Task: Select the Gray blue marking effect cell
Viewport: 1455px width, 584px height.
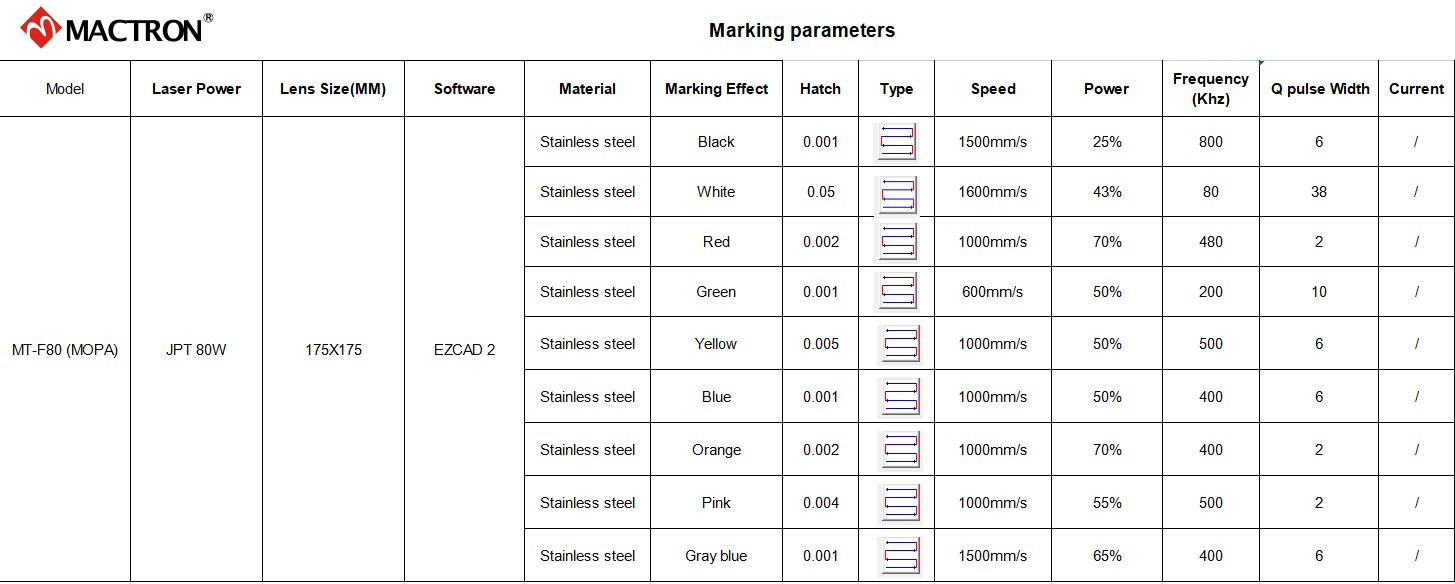Action: click(x=716, y=556)
